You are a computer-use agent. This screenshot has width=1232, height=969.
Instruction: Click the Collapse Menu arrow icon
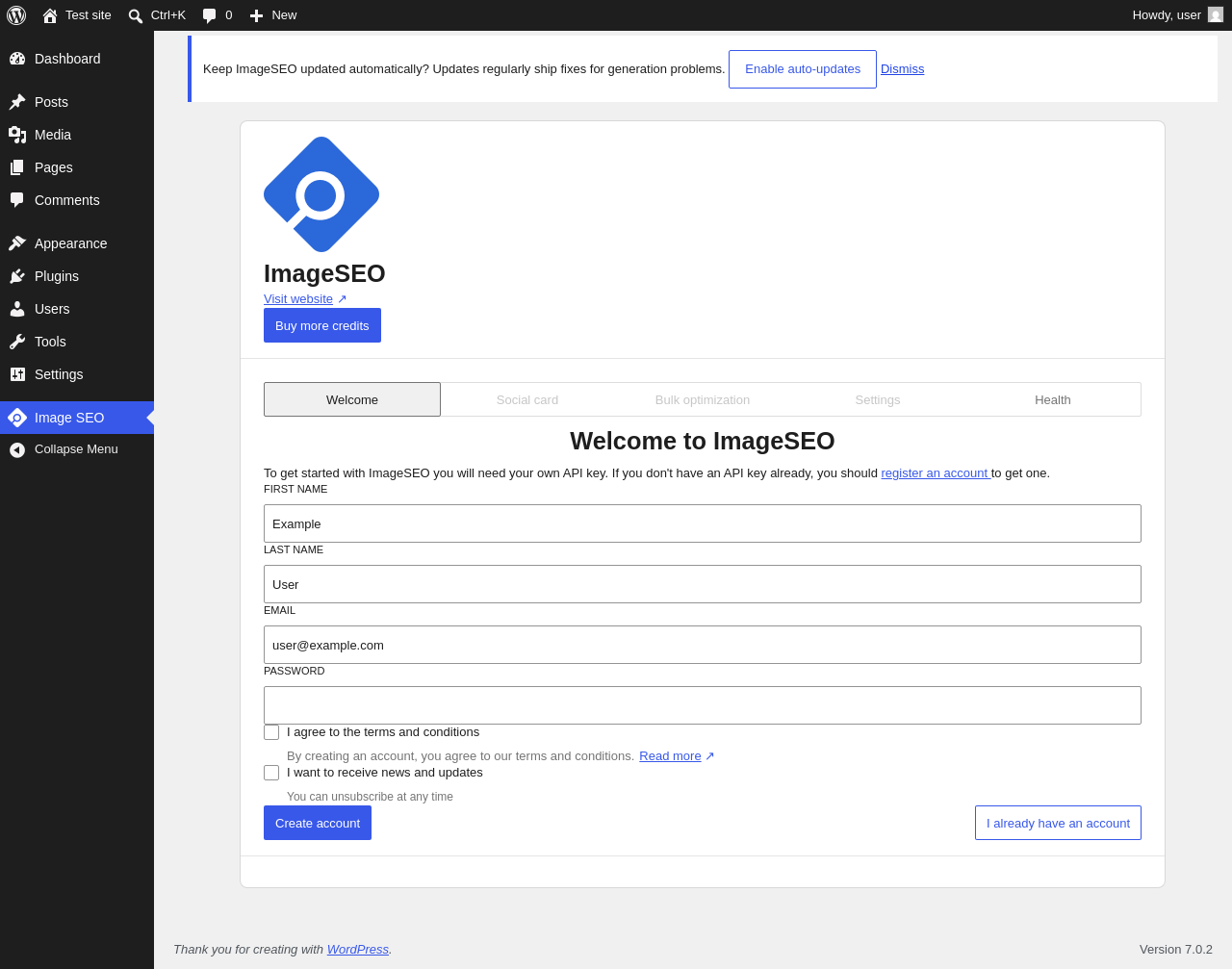(x=17, y=449)
